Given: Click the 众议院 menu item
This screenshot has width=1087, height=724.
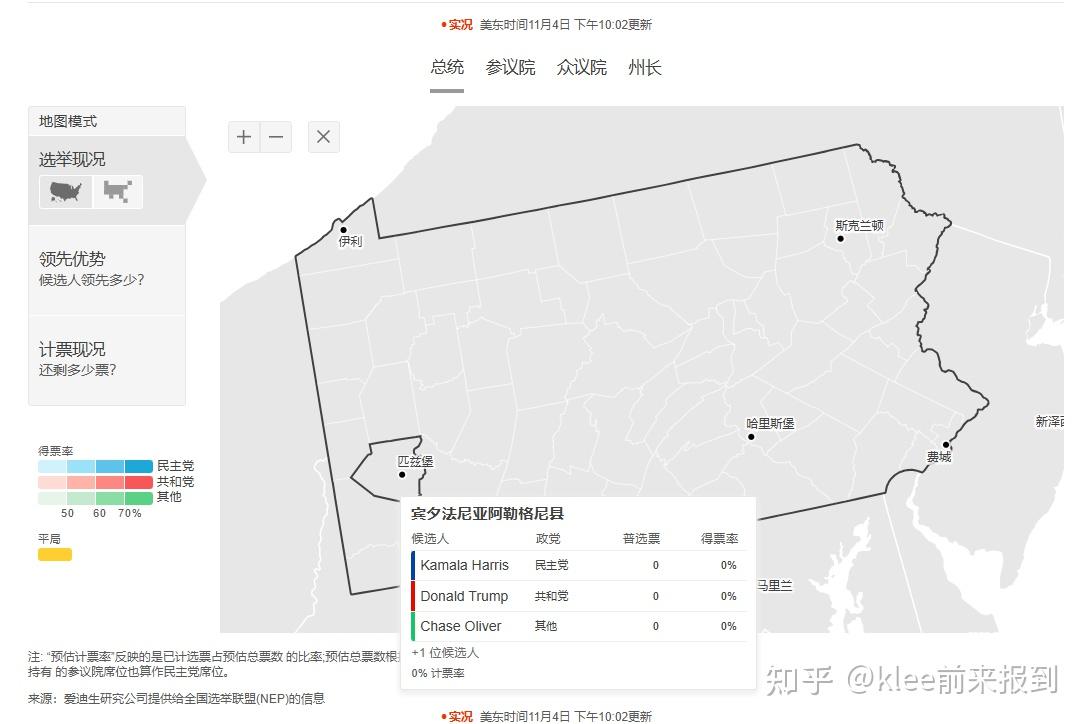Looking at the screenshot, I should pyautogui.click(x=581, y=67).
